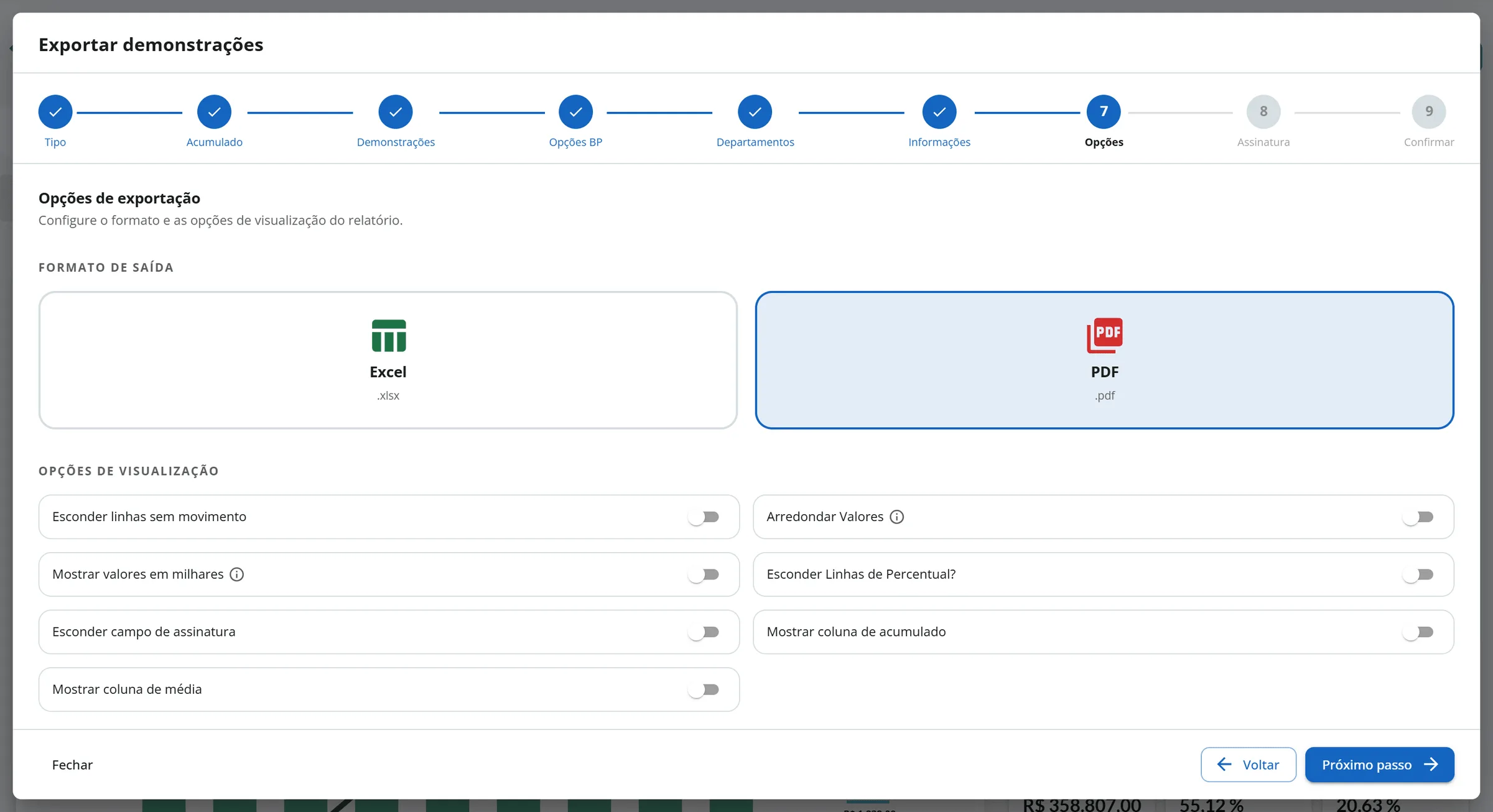This screenshot has width=1493, height=812.
Task: Click the 'Mostrar coluna de média' label text
Action: (x=127, y=690)
